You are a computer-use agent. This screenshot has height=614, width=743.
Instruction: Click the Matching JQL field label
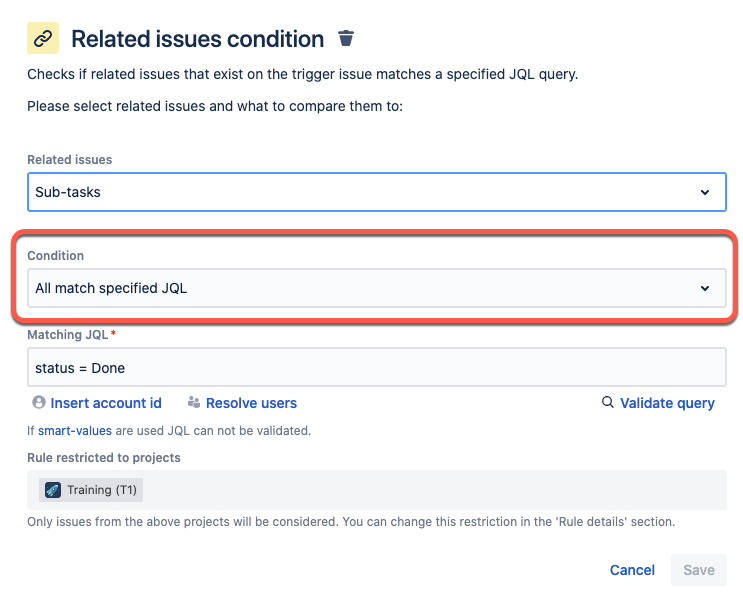[x=68, y=334]
